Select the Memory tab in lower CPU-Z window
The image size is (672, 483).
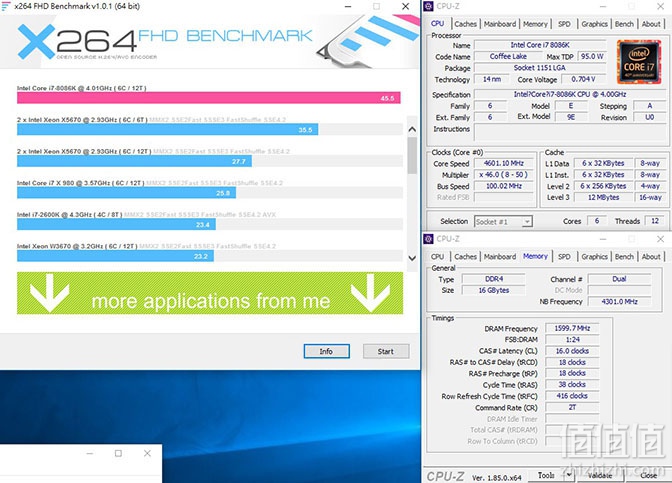pos(535,256)
